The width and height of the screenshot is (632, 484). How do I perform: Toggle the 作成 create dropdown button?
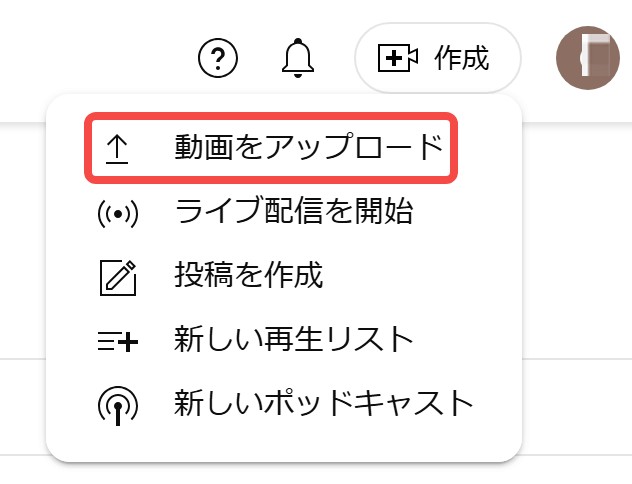point(438,59)
